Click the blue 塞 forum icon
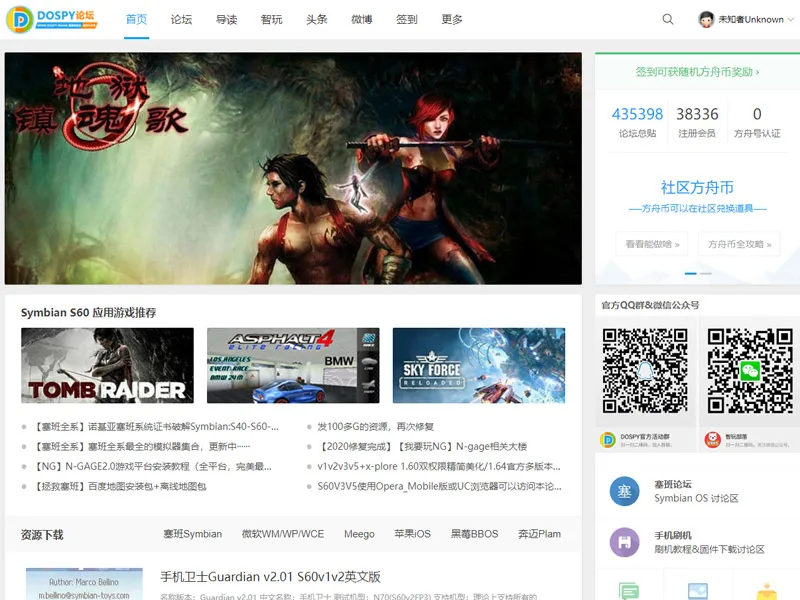 click(624, 491)
